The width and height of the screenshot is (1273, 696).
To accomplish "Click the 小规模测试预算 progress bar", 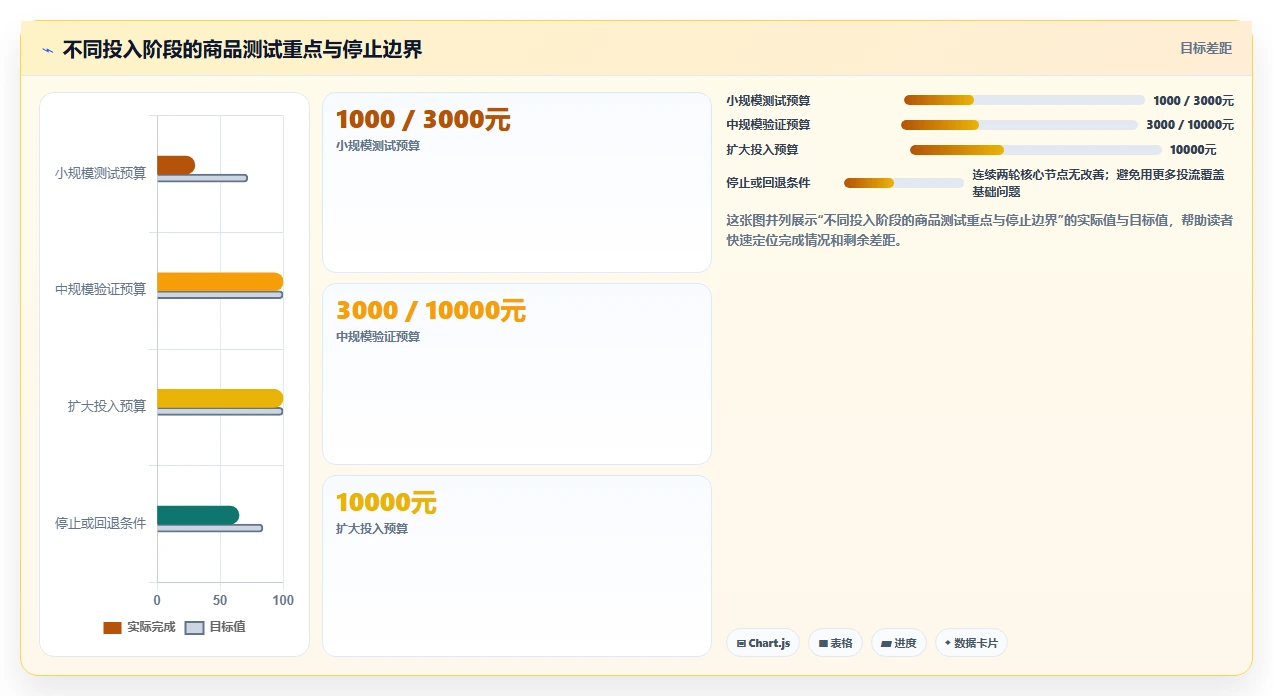I will point(1024,100).
